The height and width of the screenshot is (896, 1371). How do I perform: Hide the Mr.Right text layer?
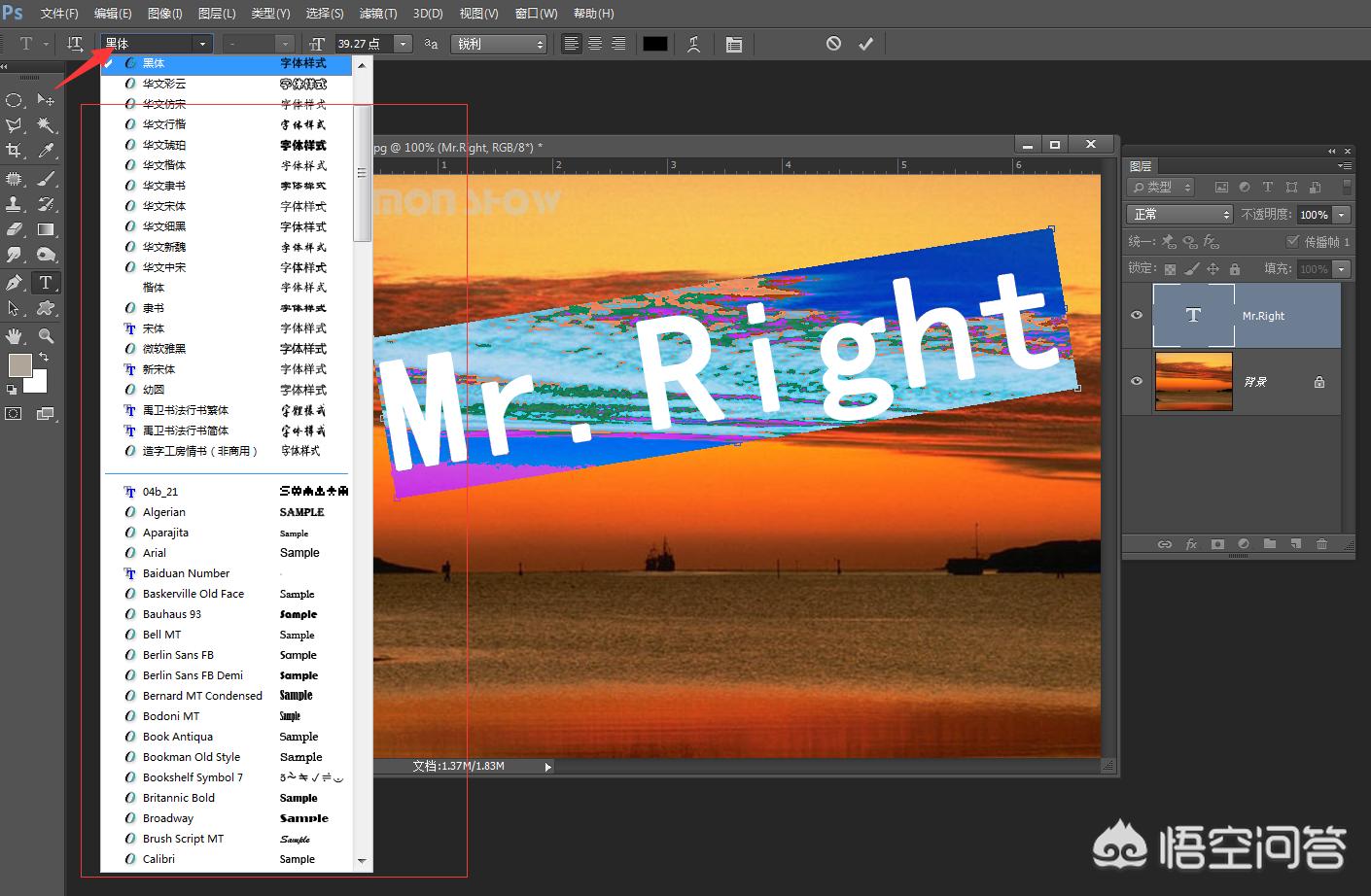(1137, 315)
